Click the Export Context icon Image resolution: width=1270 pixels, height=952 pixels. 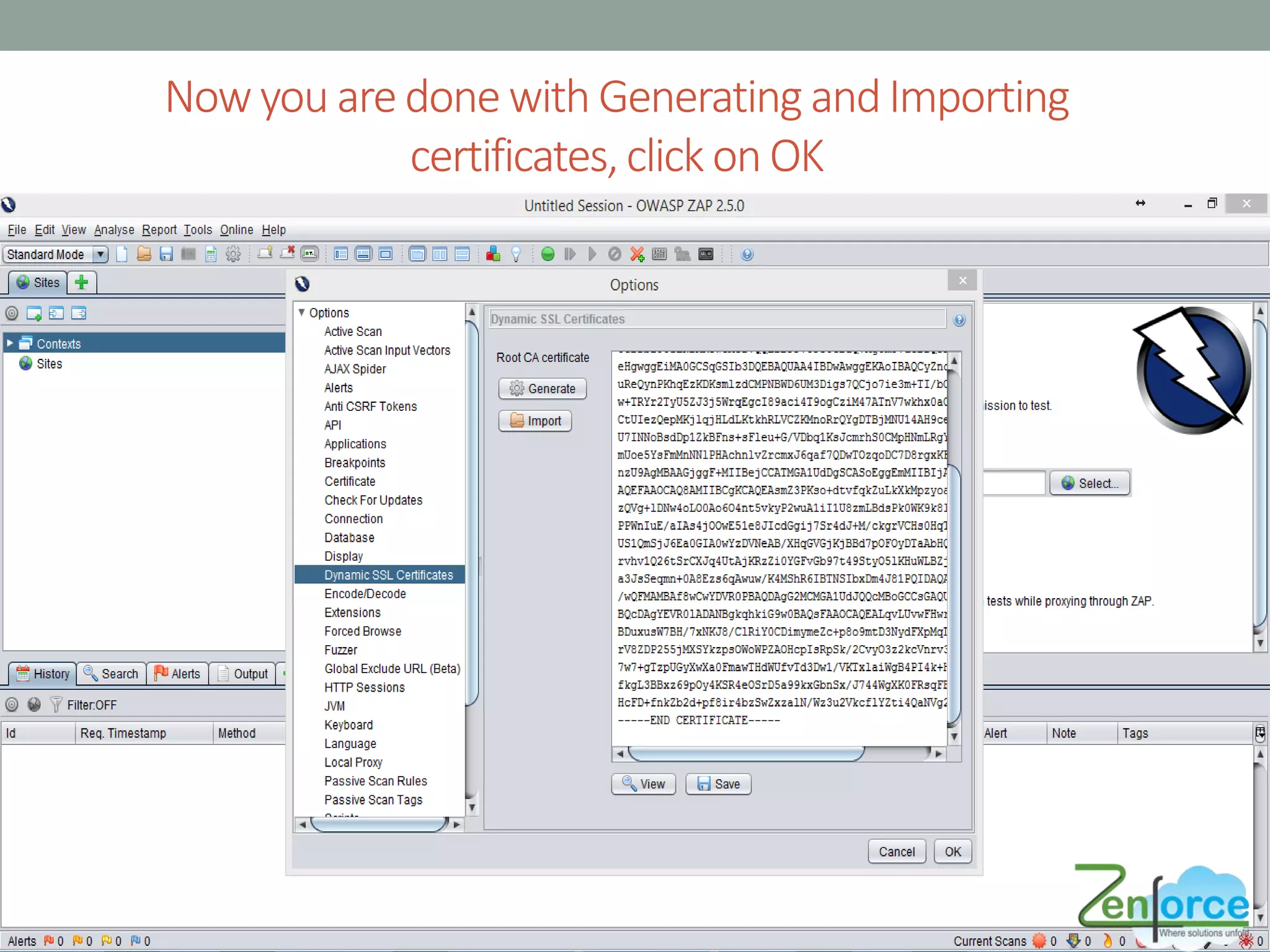point(78,314)
